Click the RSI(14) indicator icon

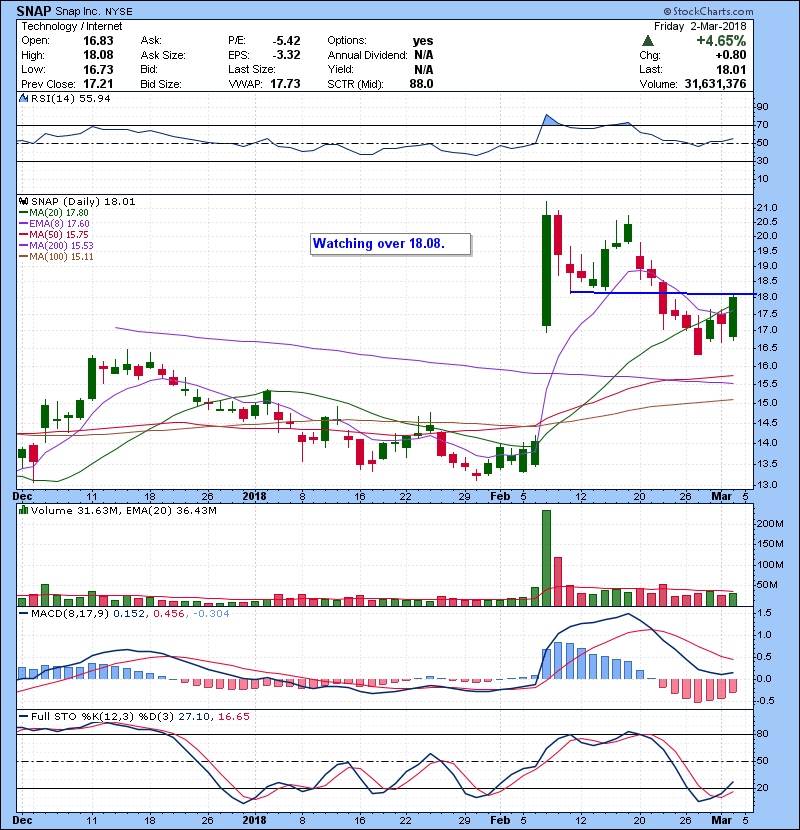click(x=23, y=98)
